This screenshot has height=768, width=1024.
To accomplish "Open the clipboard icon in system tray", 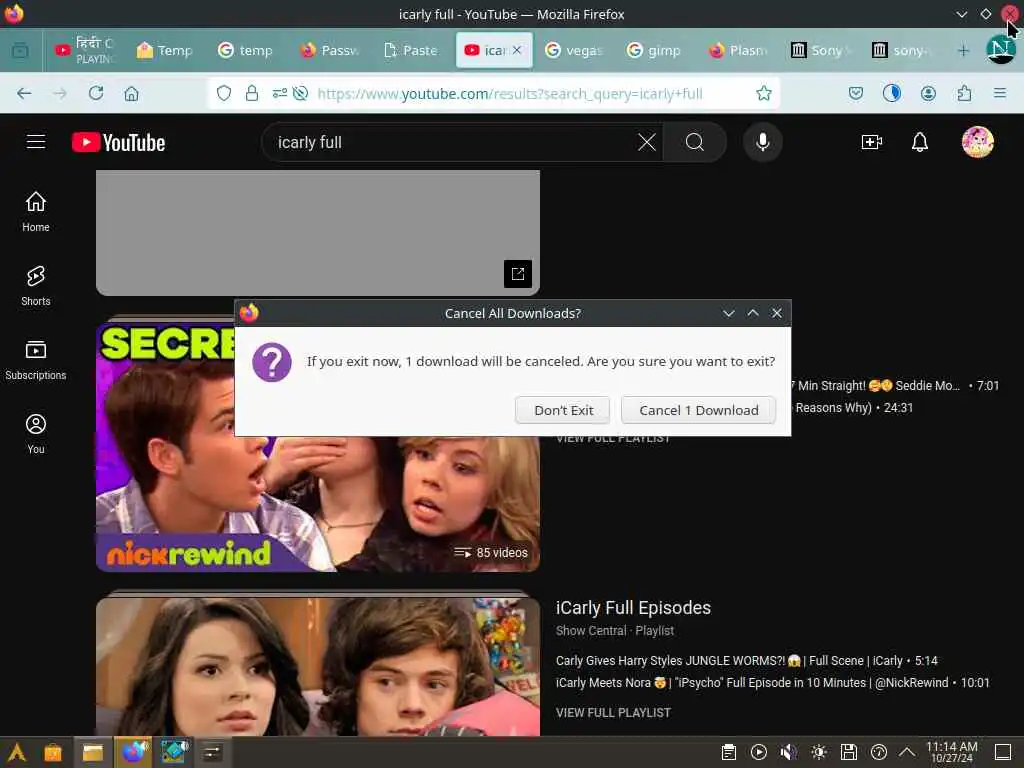I will [729, 752].
